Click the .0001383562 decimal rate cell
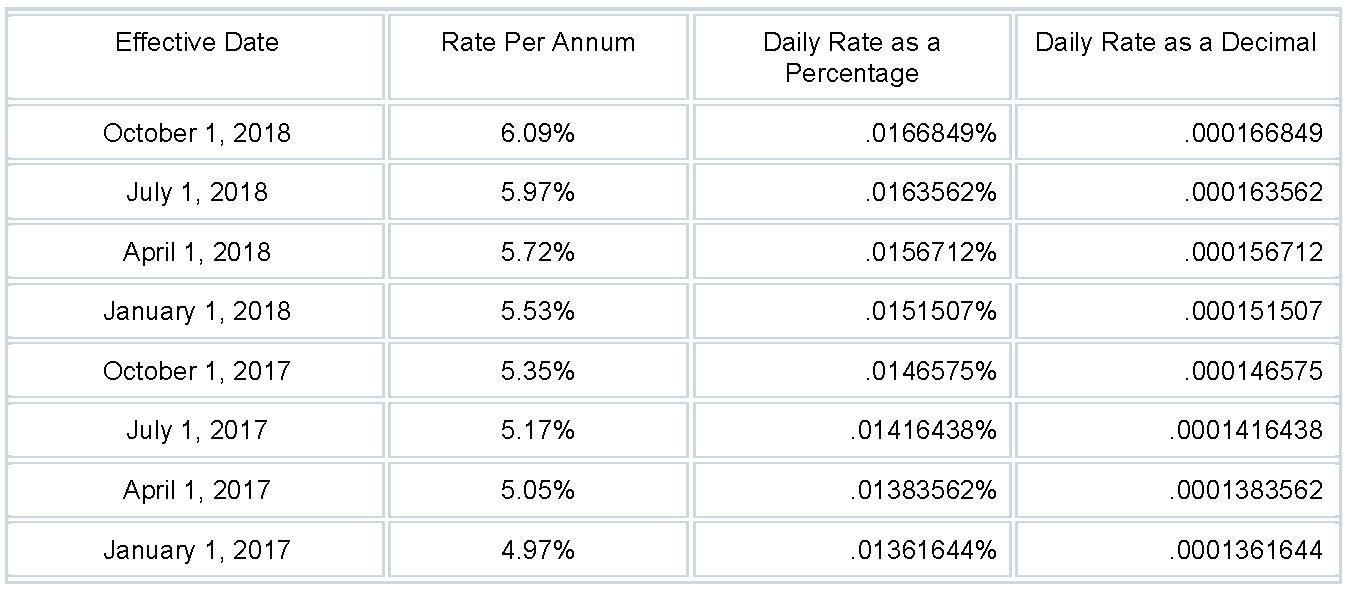1350x593 pixels. point(1245,490)
